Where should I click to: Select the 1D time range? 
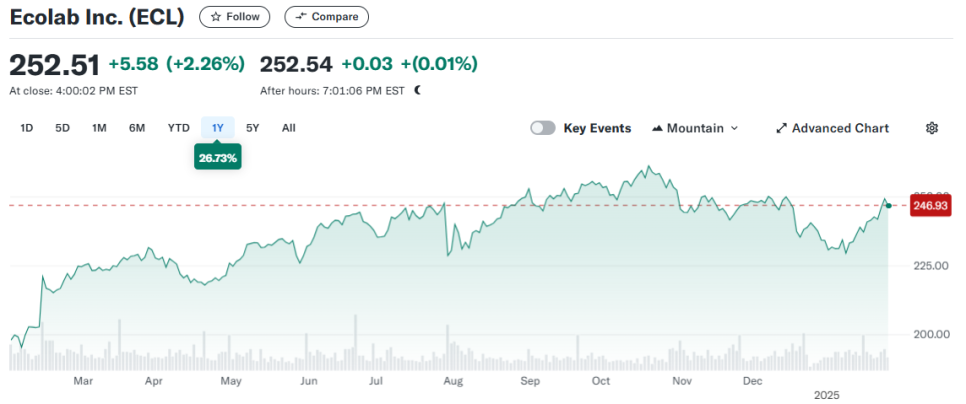[x=26, y=128]
